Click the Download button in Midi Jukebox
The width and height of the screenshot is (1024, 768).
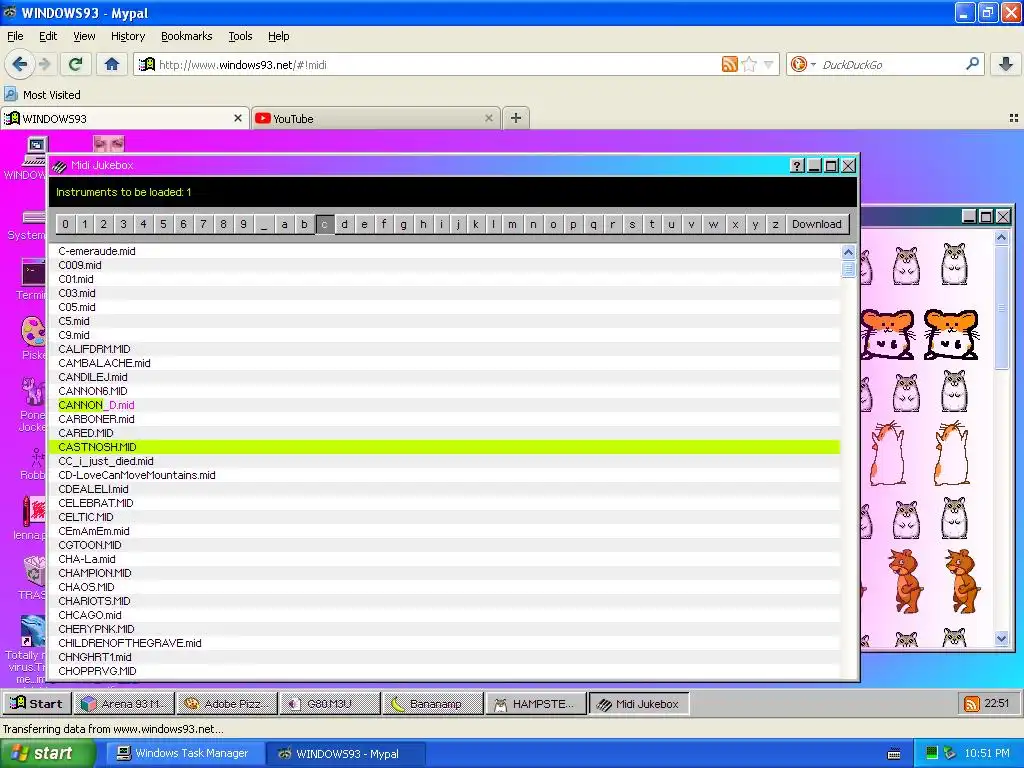pyautogui.click(x=816, y=224)
